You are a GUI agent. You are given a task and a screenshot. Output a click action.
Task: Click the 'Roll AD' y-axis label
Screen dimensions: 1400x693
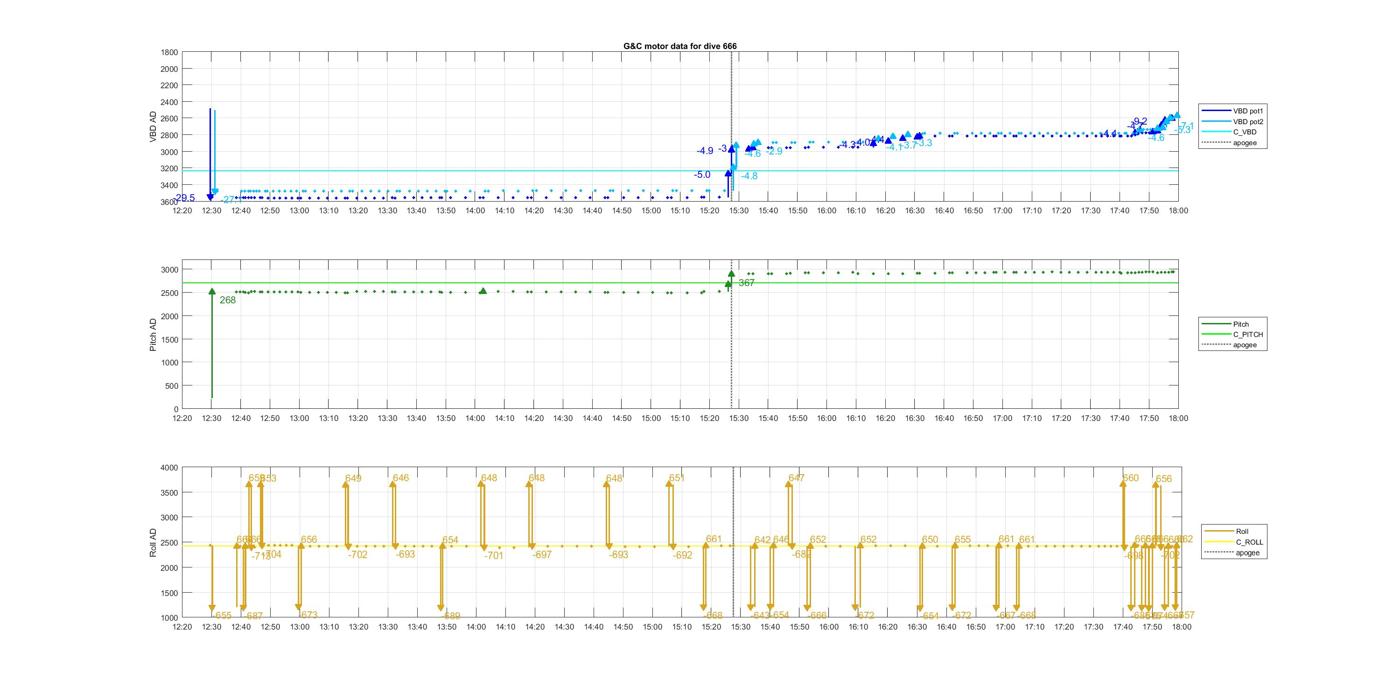pyautogui.click(x=154, y=542)
